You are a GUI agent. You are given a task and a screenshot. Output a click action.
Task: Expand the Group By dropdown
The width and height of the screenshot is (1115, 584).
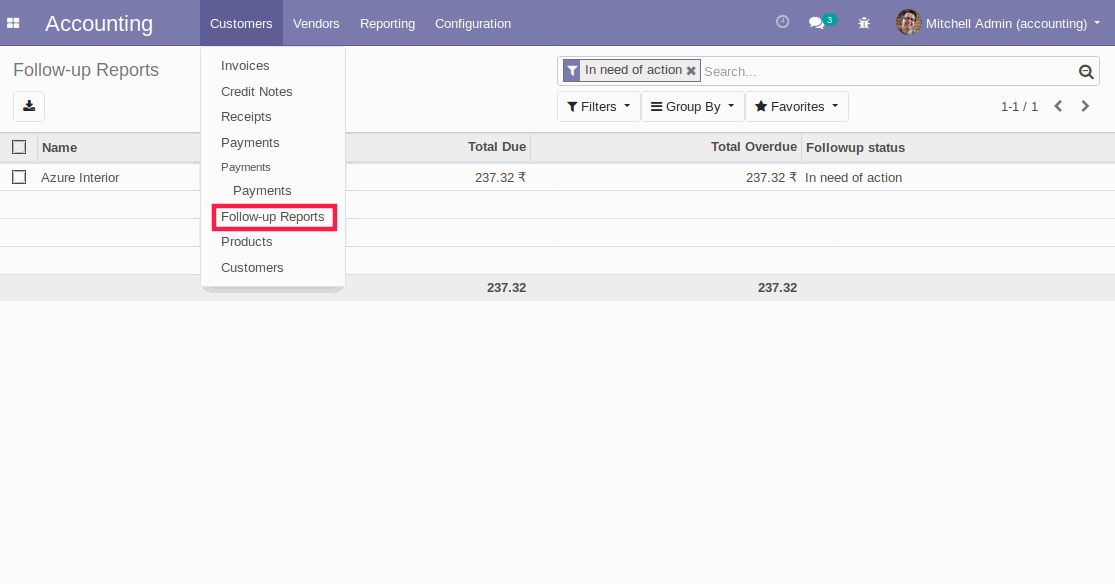tap(693, 107)
